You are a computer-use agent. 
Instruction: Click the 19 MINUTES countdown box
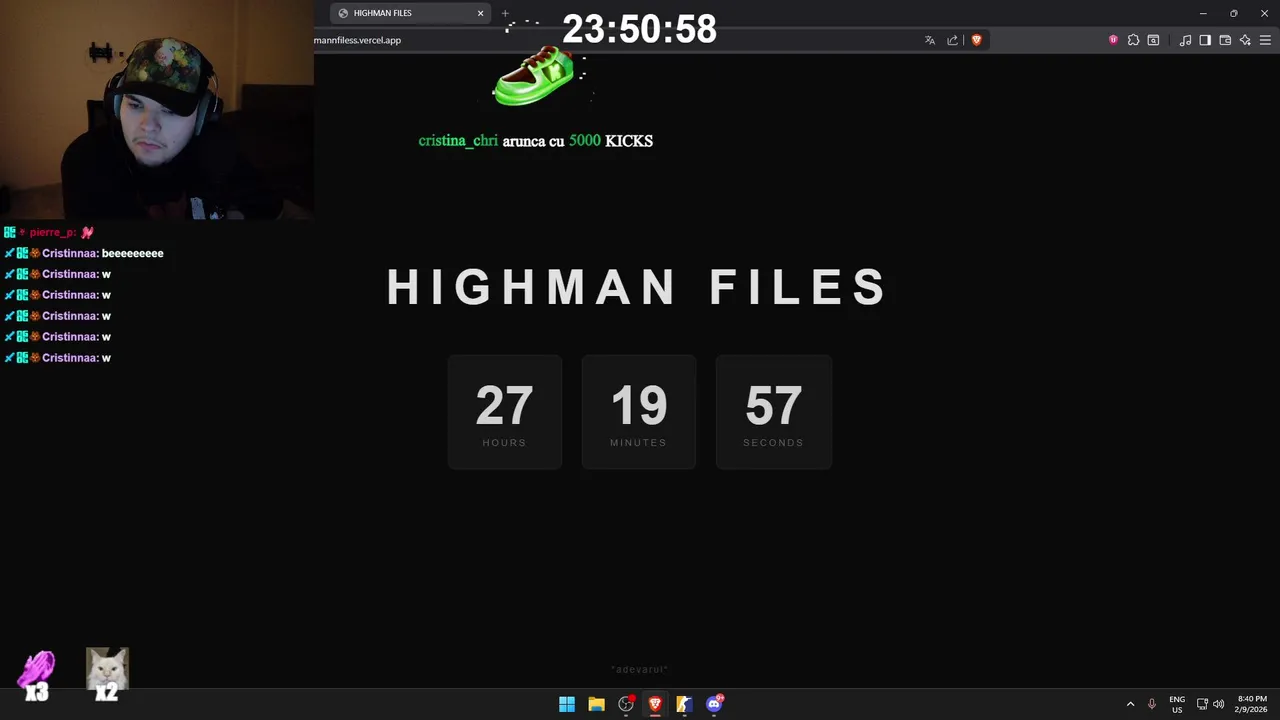(639, 412)
